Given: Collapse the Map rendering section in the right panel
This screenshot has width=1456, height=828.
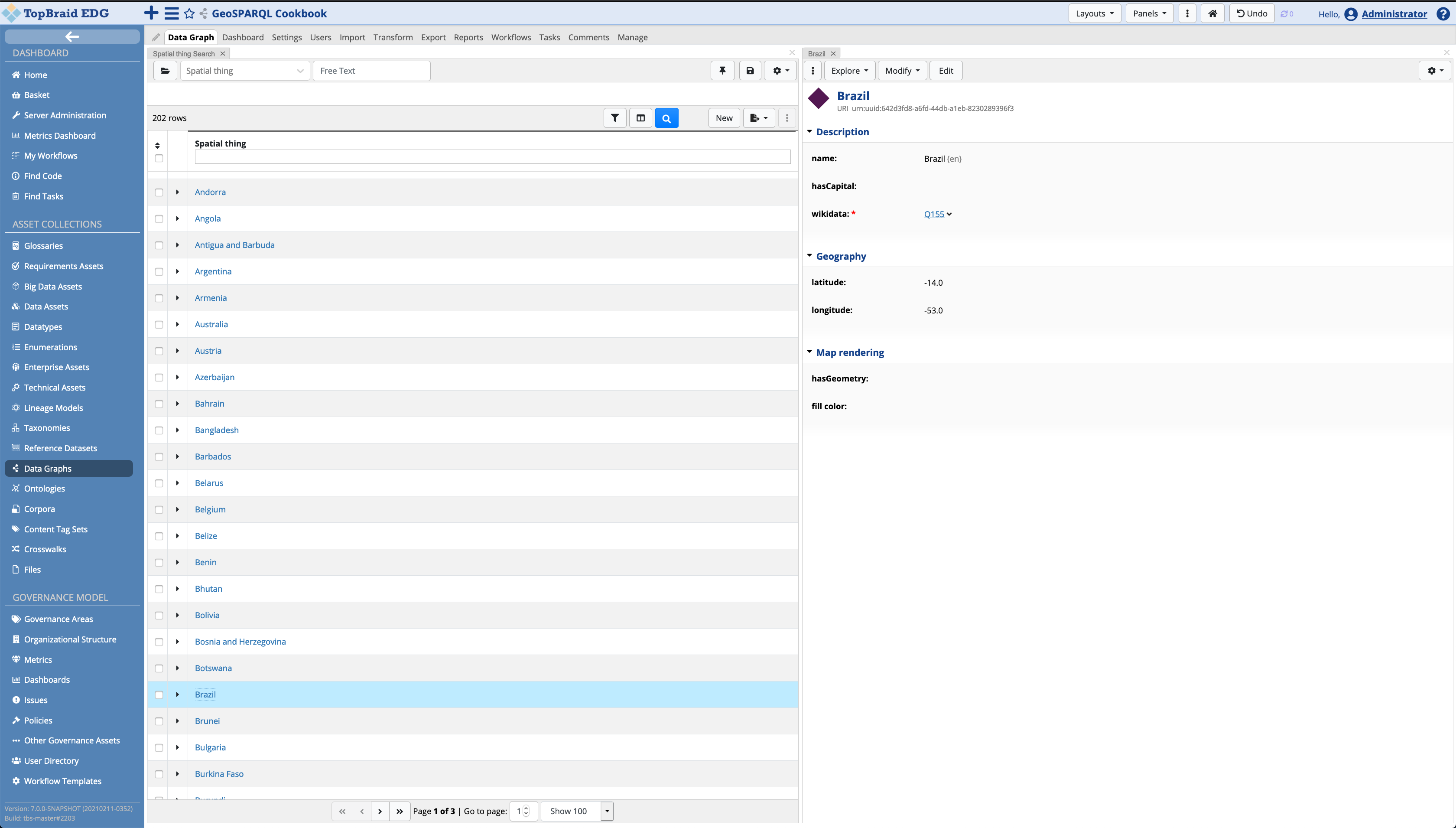Looking at the screenshot, I should coord(810,351).
